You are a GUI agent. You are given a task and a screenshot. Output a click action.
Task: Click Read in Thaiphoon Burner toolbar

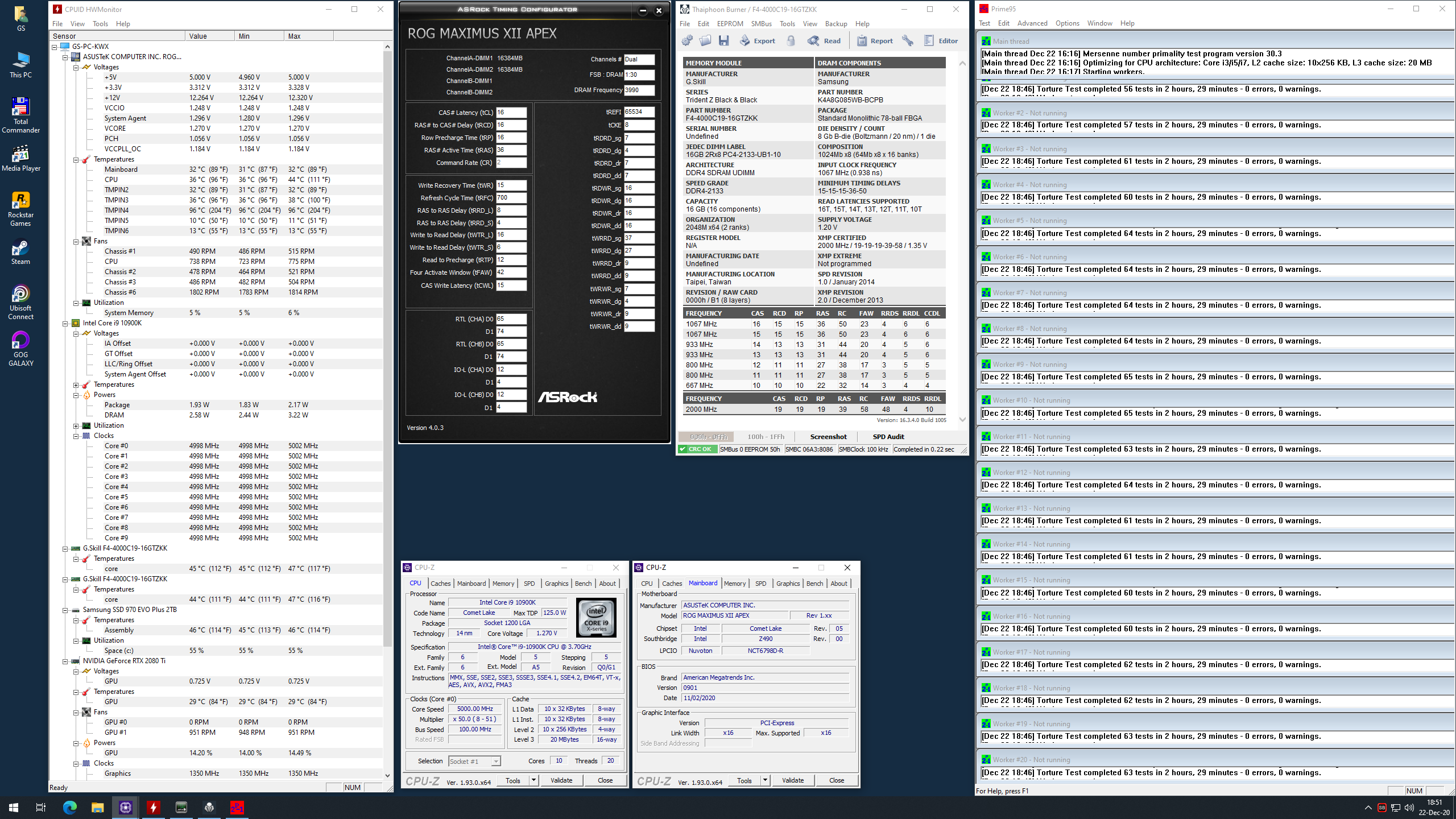point(824,40)
